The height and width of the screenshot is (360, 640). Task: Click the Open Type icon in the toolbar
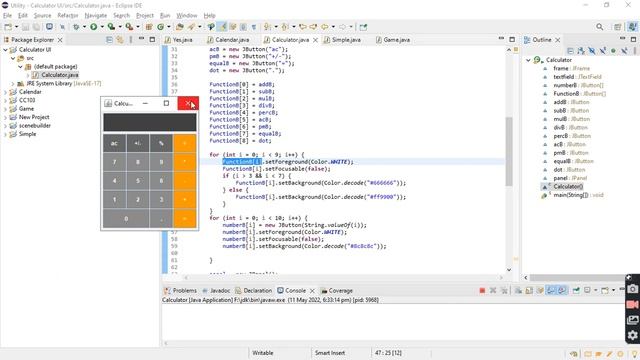180,27
